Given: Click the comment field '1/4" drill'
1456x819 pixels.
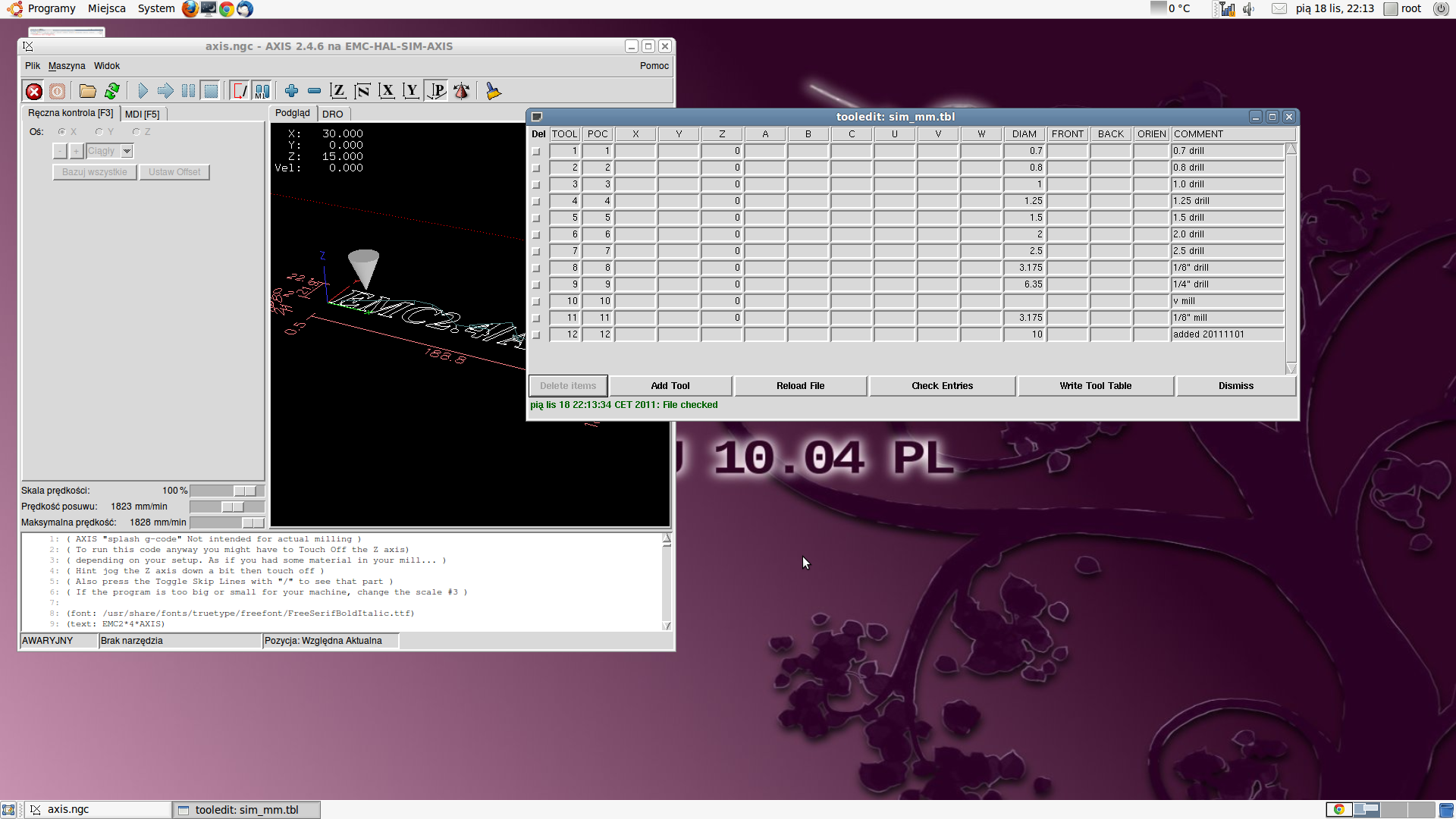Looking at the screenshot, I should (x=1227, y=284).
